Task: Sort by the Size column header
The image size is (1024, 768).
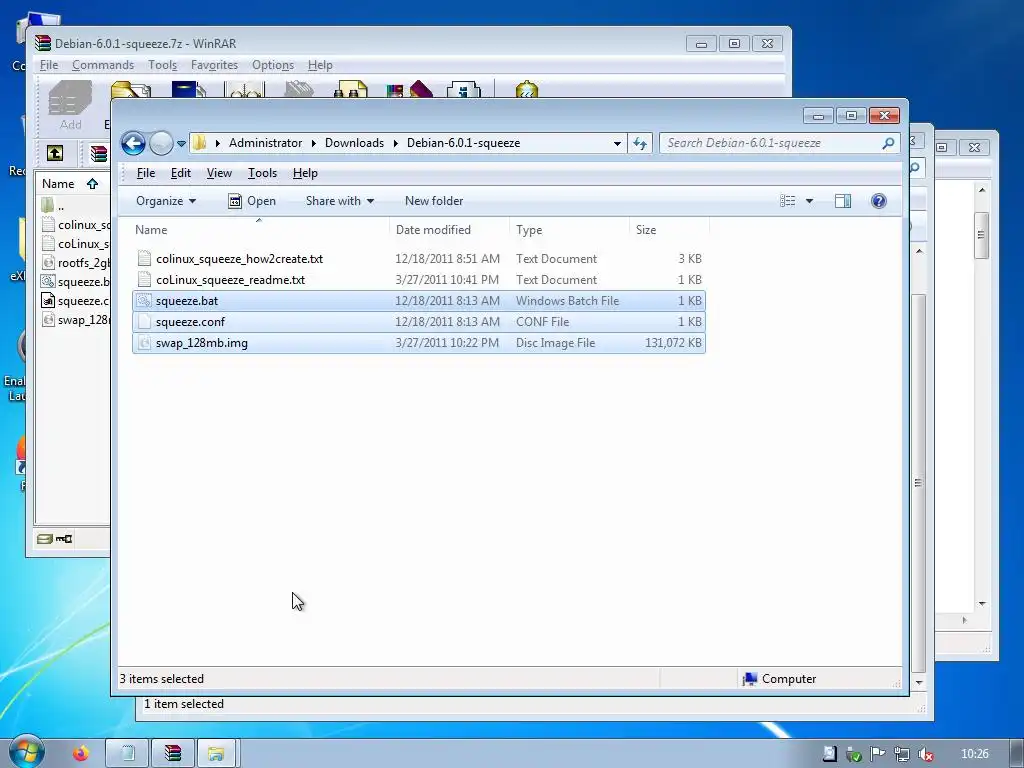Action: [x=669, y=230]
